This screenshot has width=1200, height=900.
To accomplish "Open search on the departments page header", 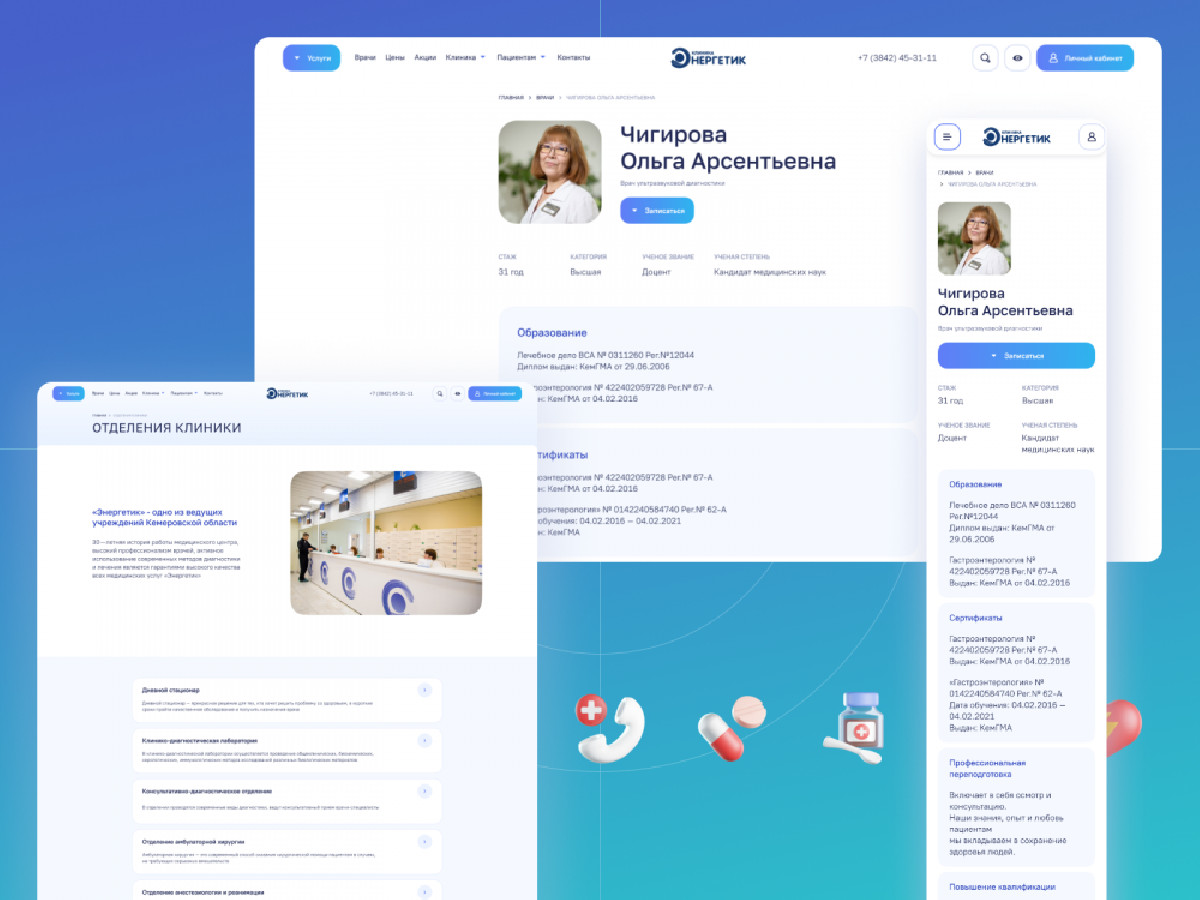I will click(x=439, y=394).
